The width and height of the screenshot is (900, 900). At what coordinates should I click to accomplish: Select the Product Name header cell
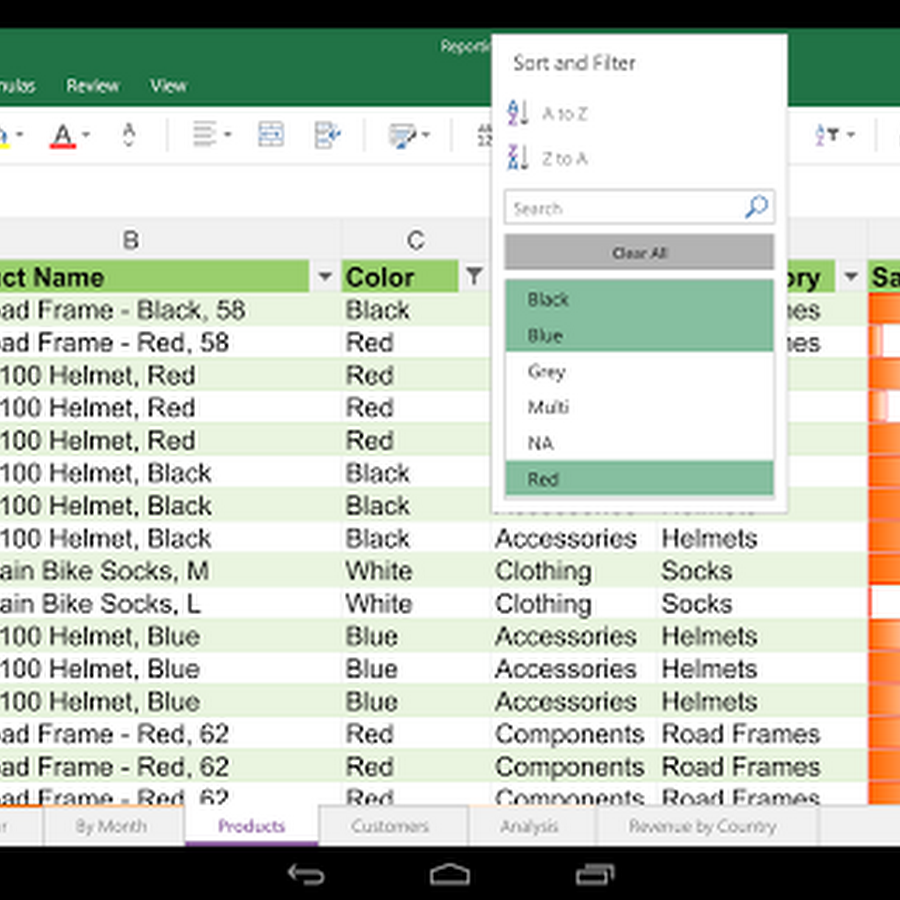tap(154, 277)
